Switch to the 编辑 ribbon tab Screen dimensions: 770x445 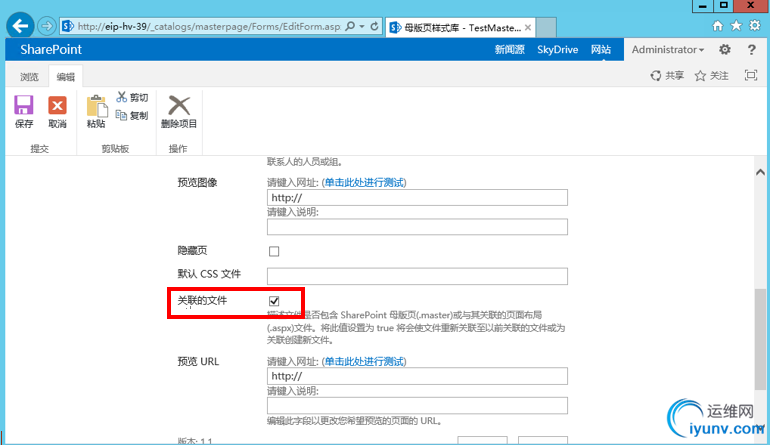[x=66, y=77]
